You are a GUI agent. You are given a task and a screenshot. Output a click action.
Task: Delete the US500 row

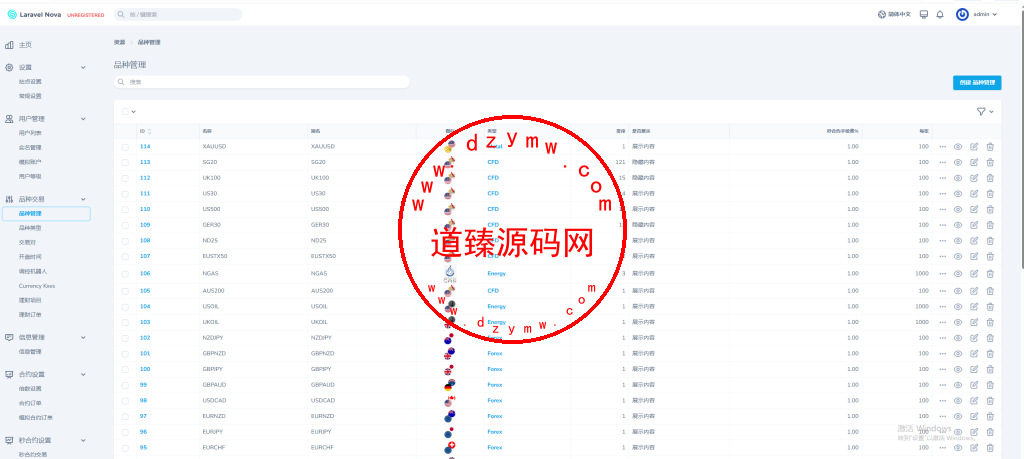(990, 209)
